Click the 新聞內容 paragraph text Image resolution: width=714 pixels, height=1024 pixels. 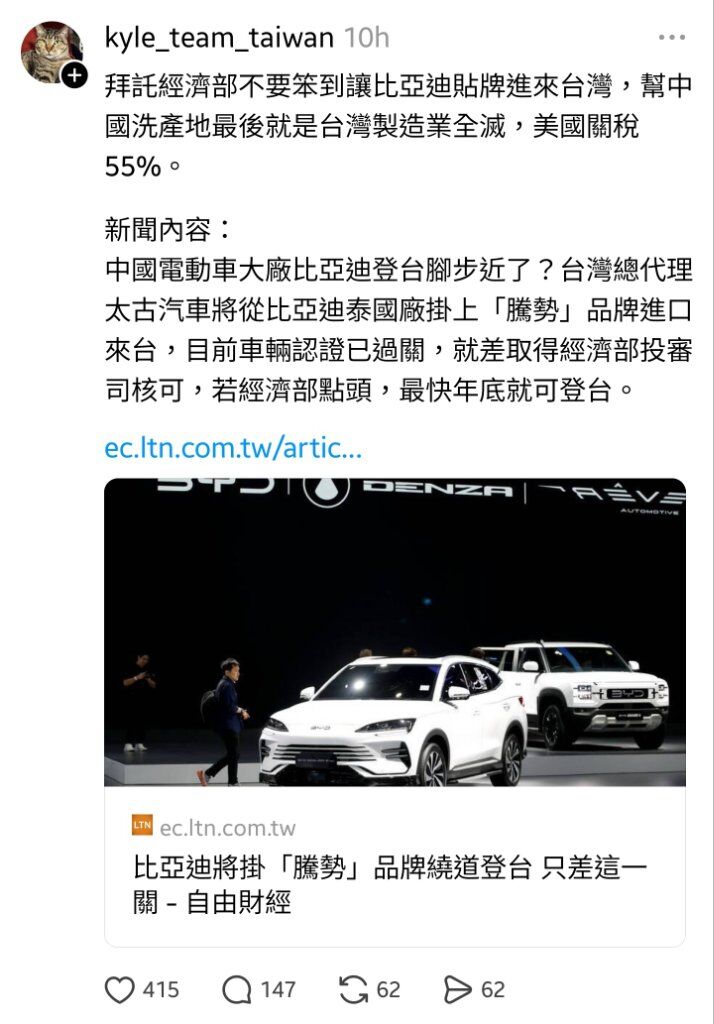[398, 310]
